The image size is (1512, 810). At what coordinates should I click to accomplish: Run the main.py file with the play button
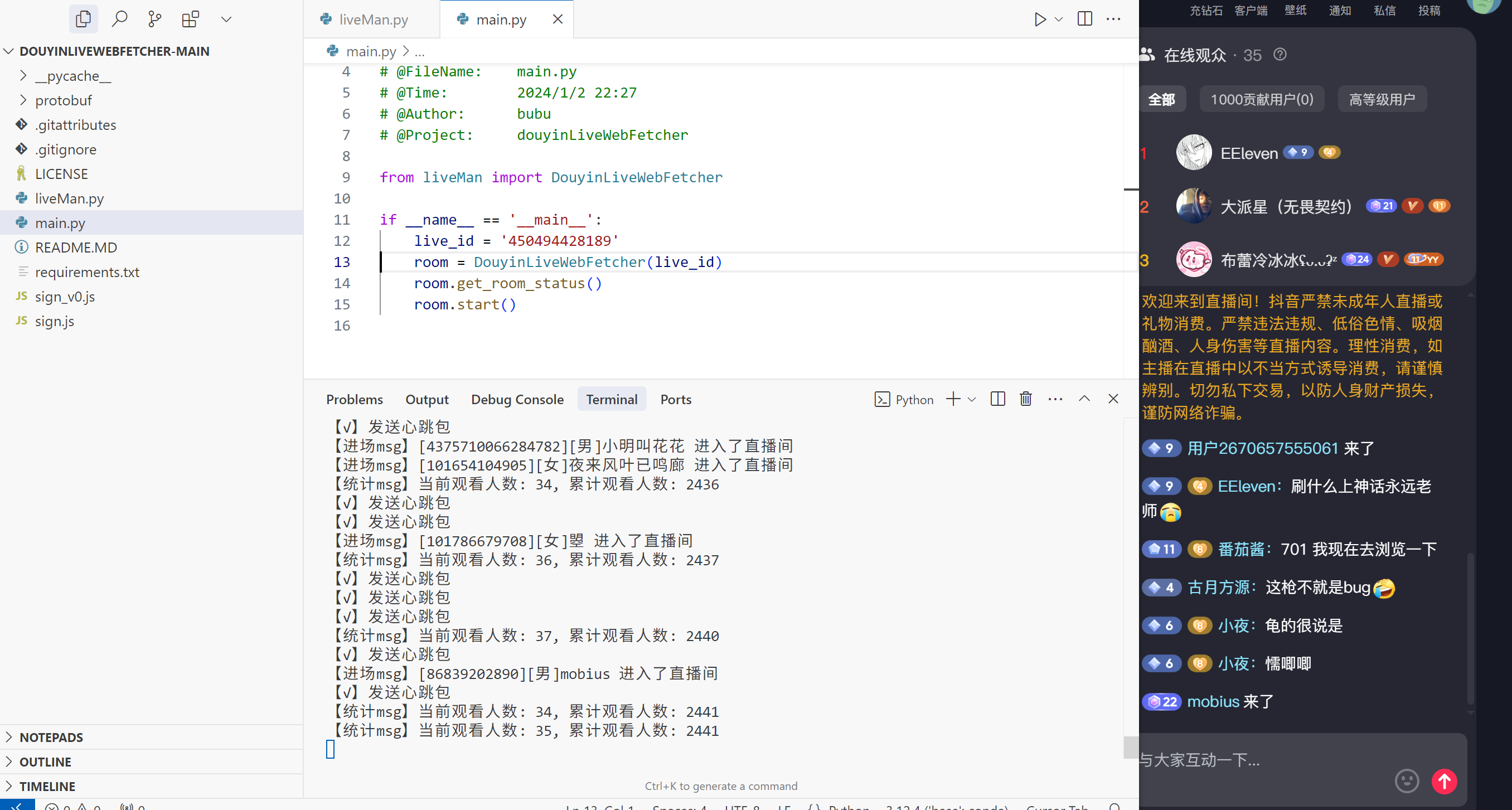tap(1039, 19)
